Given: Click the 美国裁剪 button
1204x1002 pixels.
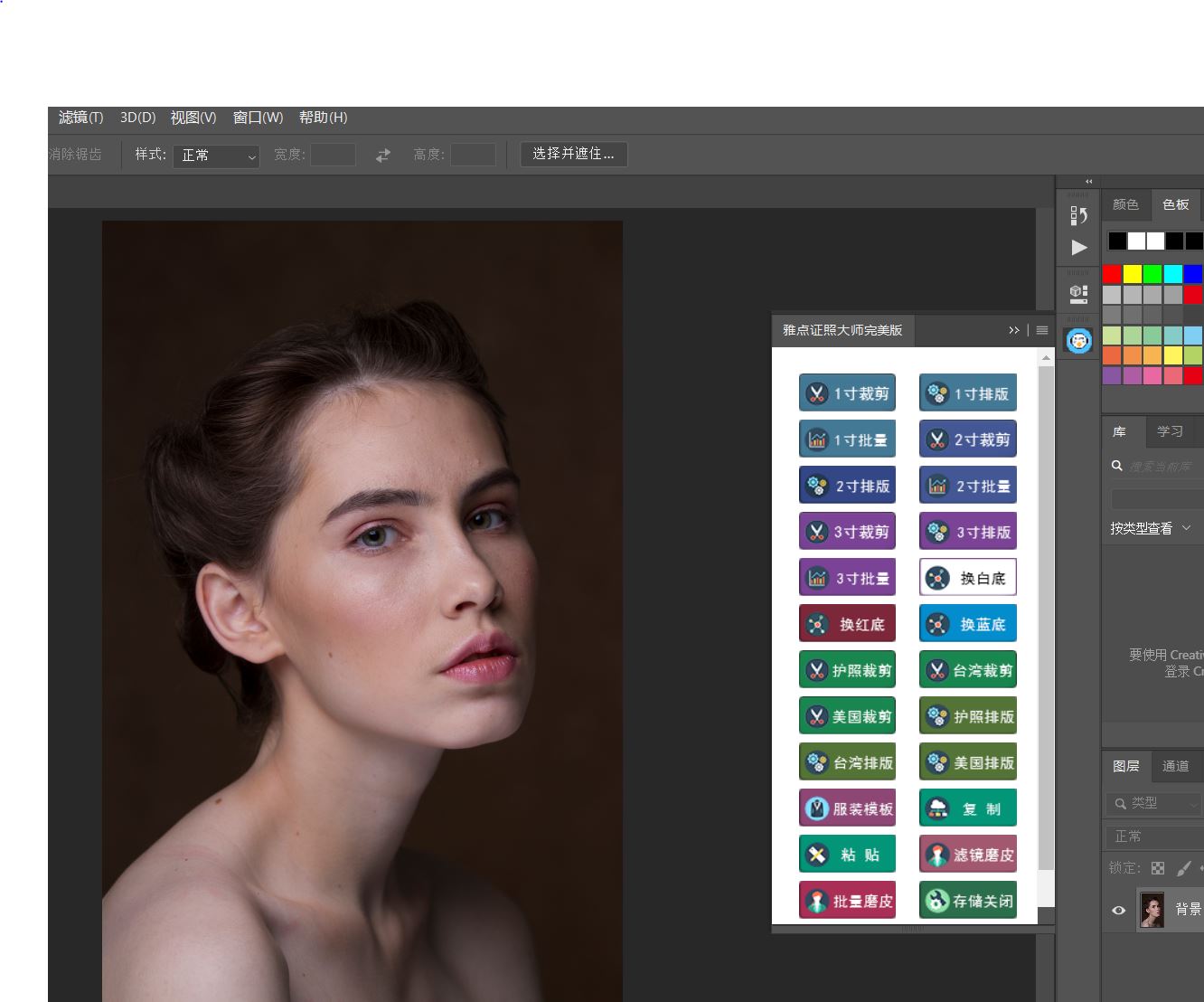Looking at the screenshot, I should coord(847,716).
